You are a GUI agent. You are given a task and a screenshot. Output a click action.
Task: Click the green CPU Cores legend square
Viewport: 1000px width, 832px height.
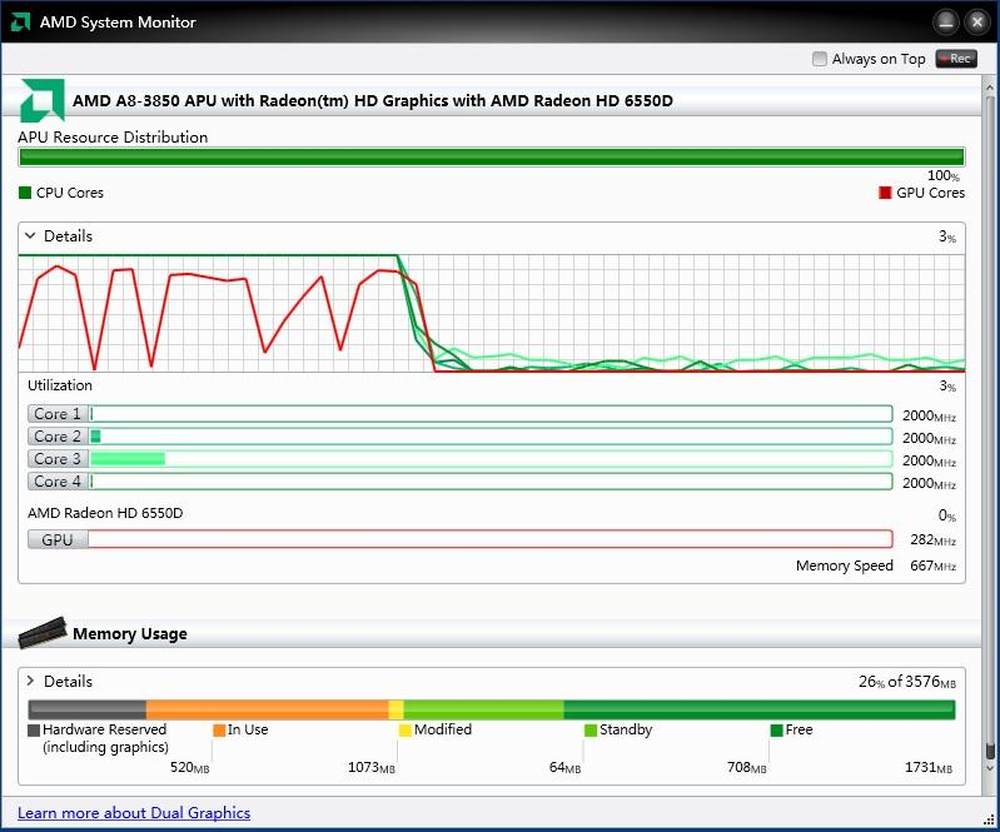pos(25,193)
